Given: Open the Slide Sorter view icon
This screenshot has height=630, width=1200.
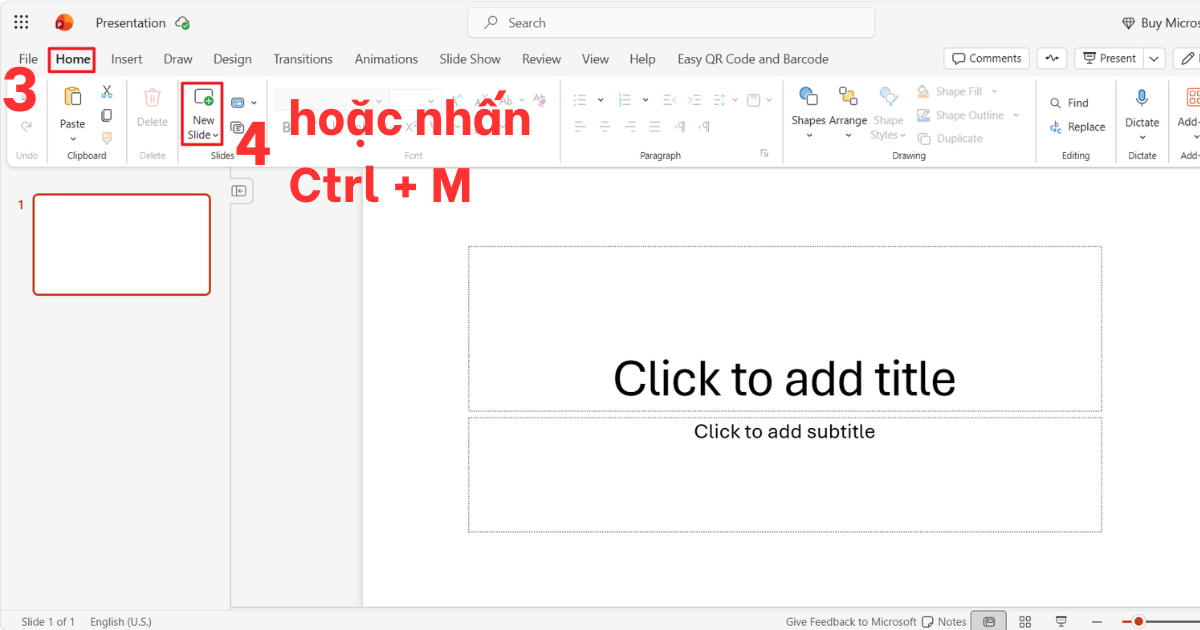Looking at the screenshot, I should tap(1025, 621).
